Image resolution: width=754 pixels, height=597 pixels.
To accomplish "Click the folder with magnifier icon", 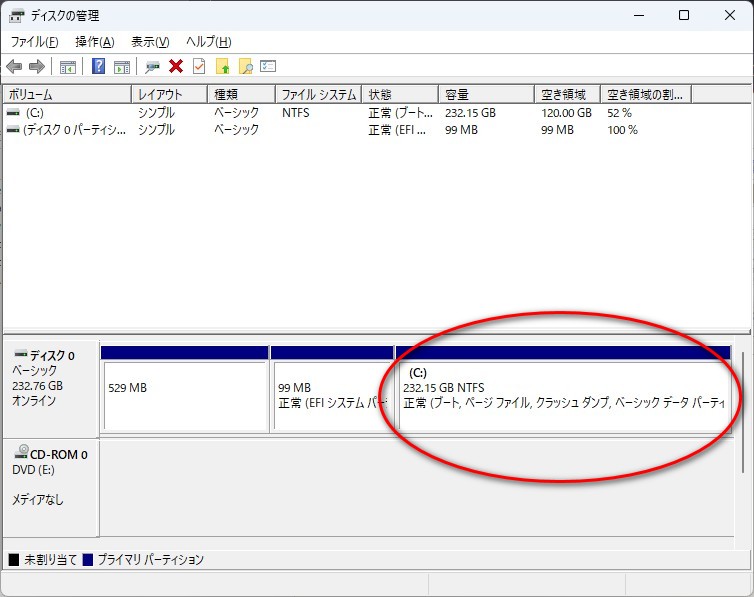I will pyautogui.click(x=246, y=66).
